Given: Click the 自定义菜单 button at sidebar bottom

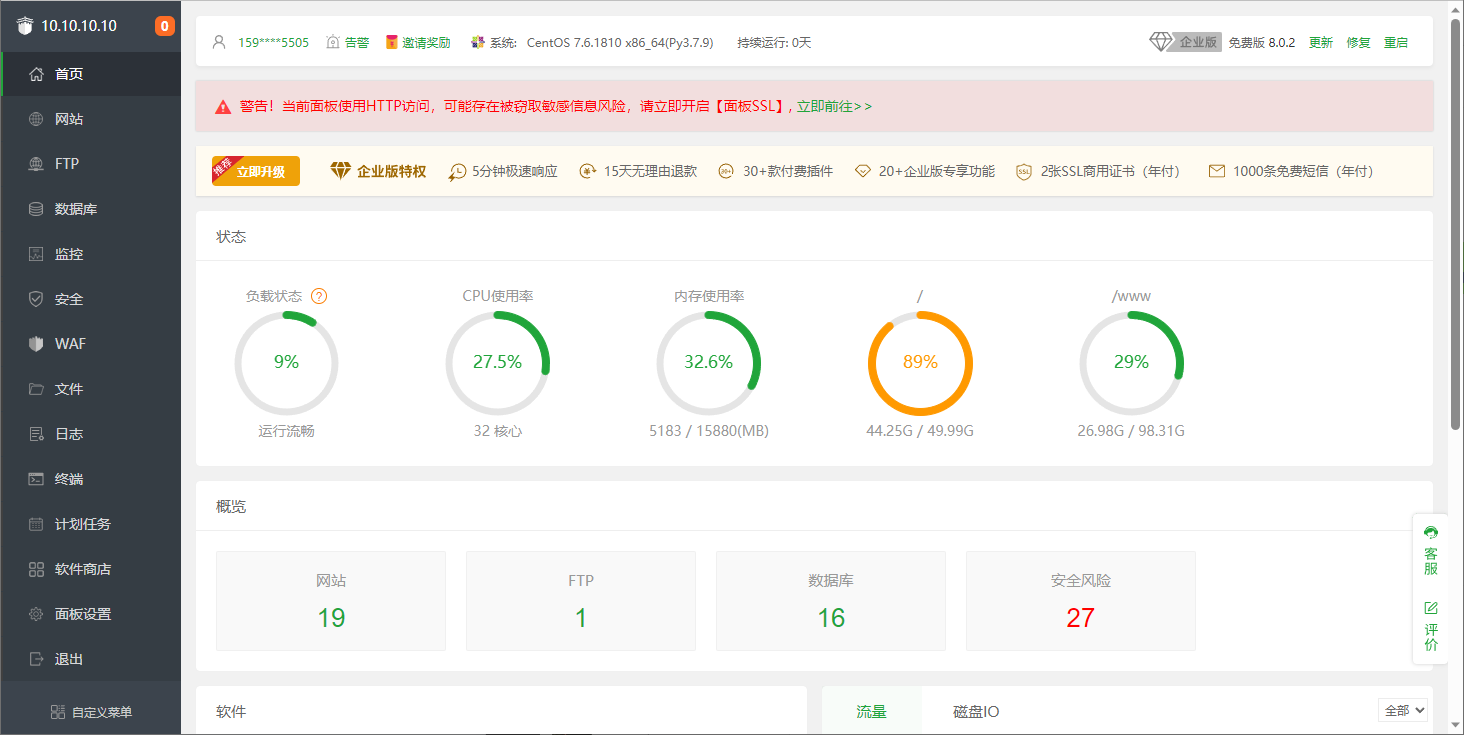Looking at the screenshot, I should click(x=91, y=712).
